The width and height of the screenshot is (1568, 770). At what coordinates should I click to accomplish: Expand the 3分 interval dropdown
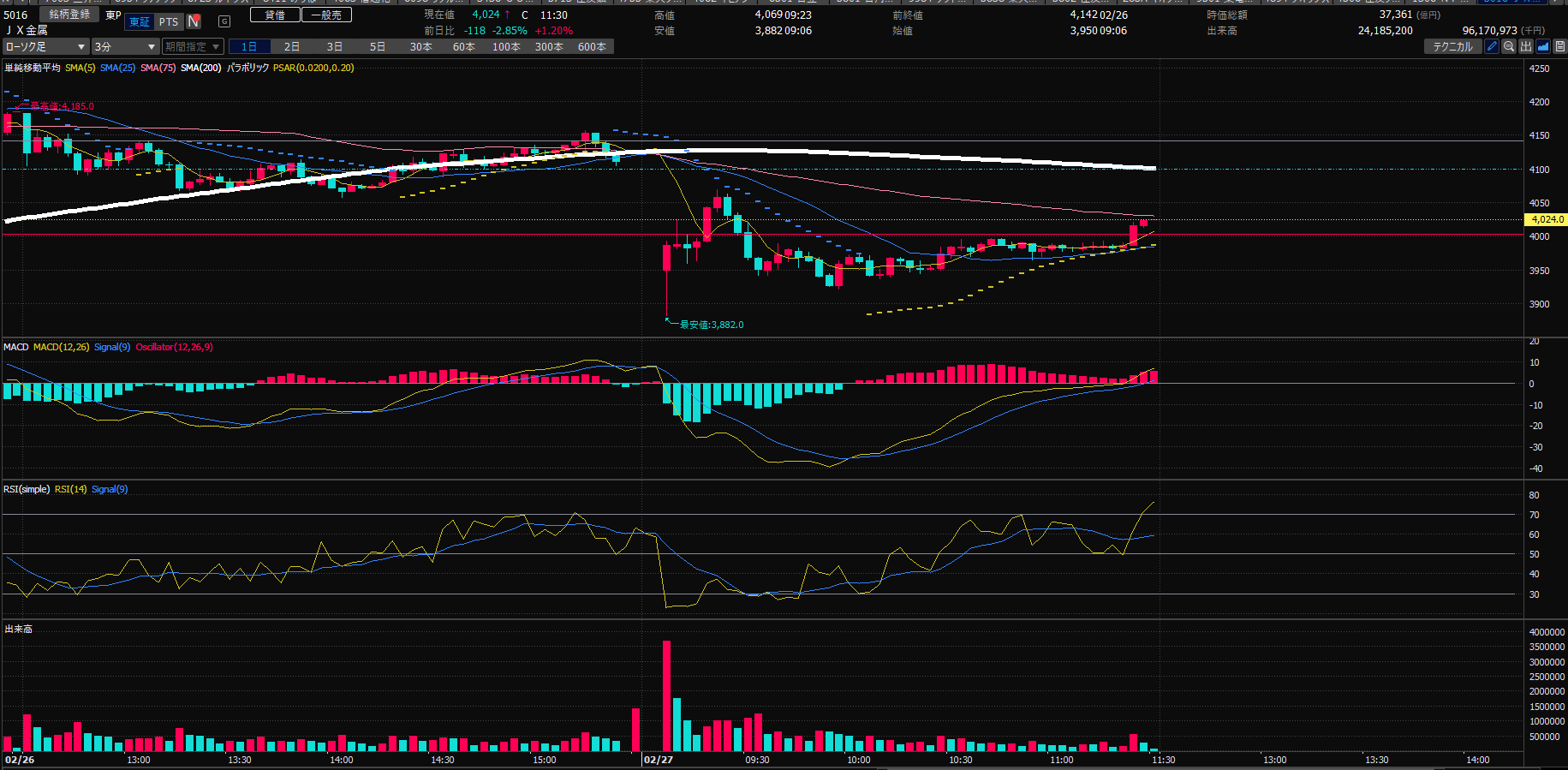[125, 47]
